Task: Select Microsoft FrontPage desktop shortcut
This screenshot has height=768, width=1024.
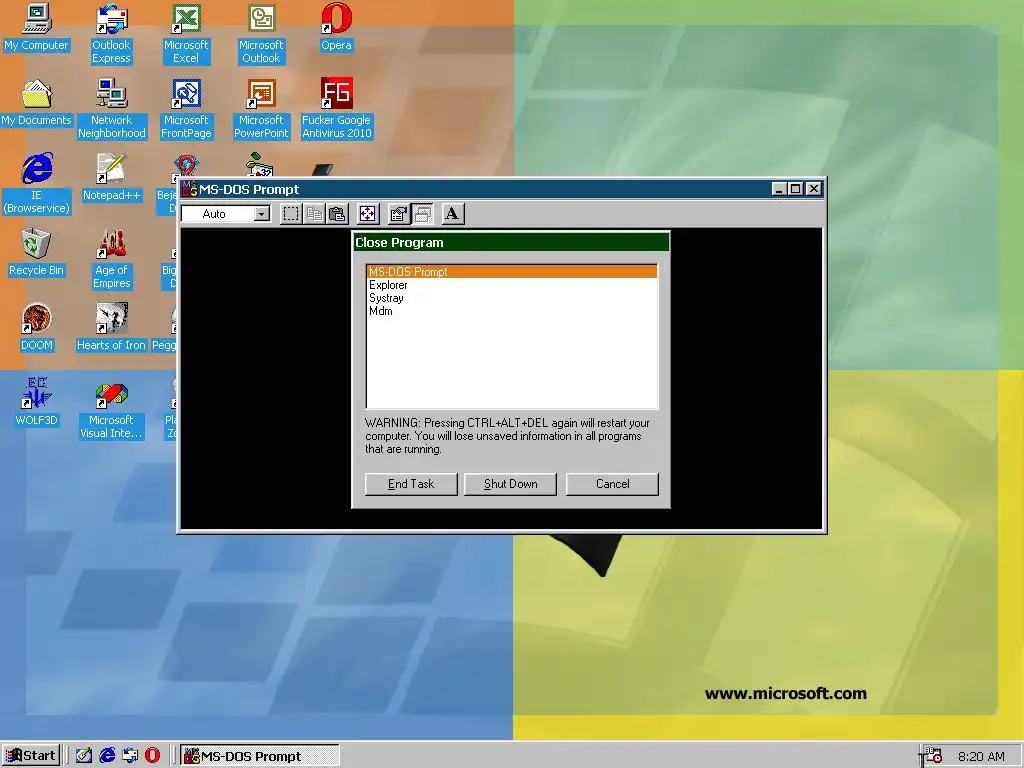Action: pos(186,109)
